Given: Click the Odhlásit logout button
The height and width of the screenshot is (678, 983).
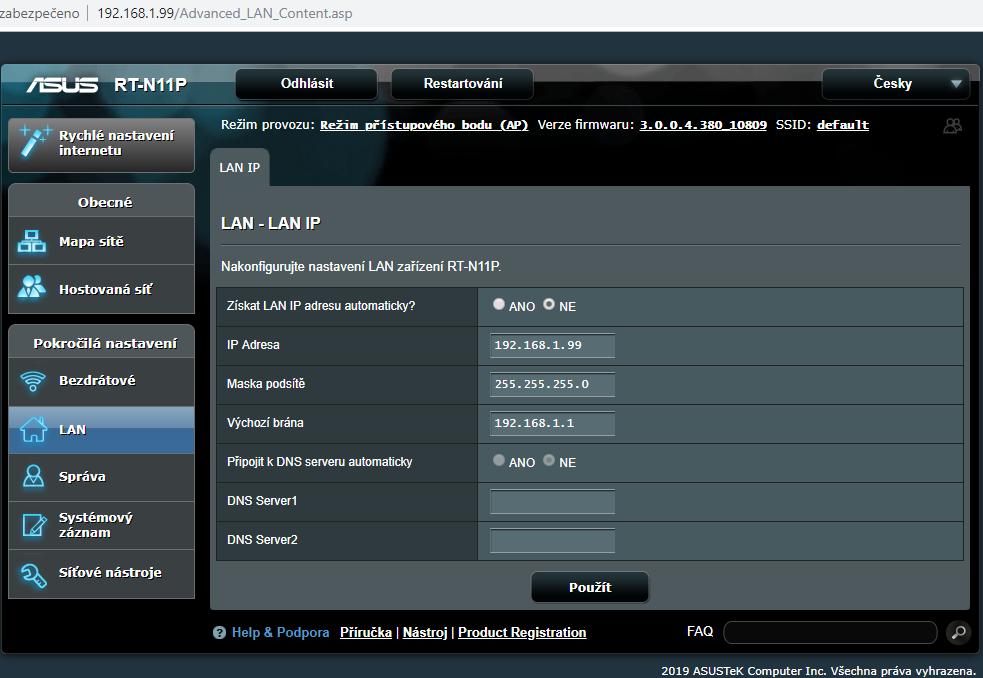Looking at the screenshot, I should (x=306, y=84).
